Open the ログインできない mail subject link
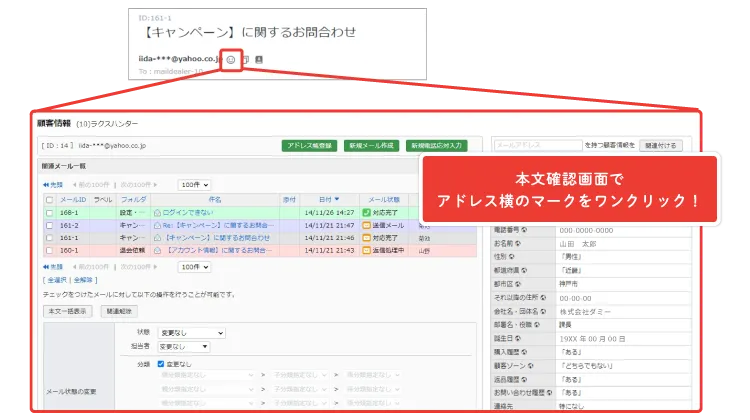Screen dimensions: 750x420 click(188, 212)
